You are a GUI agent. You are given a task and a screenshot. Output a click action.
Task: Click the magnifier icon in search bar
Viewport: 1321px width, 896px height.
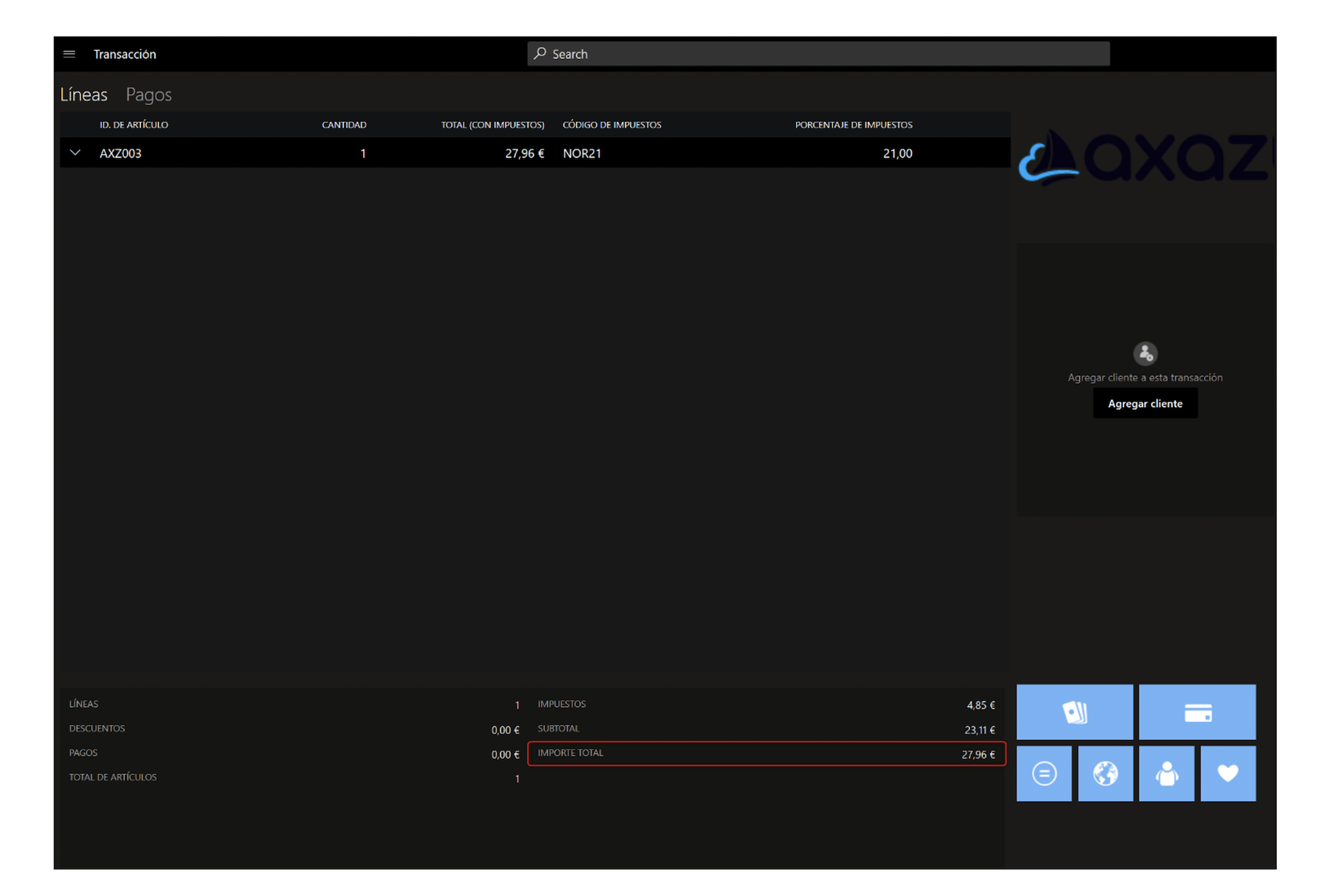(540, 54)
